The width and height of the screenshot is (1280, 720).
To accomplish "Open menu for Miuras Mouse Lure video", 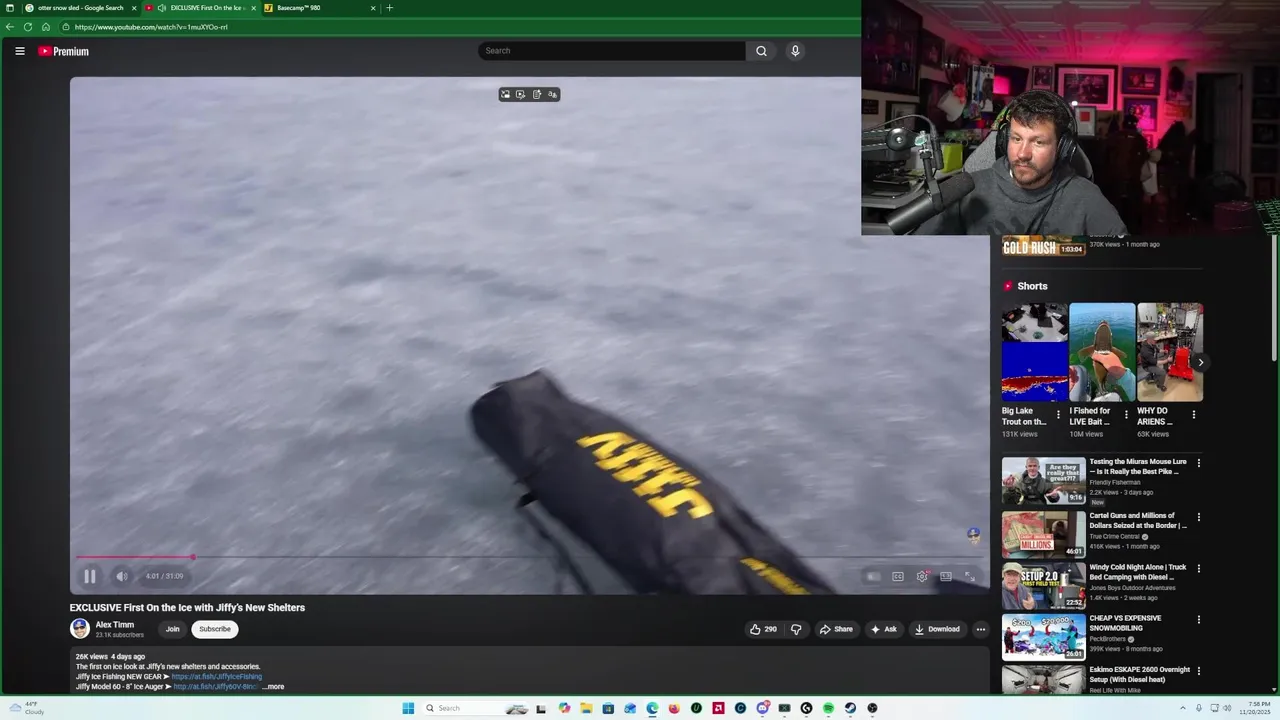I will [x=1199, y=463].
